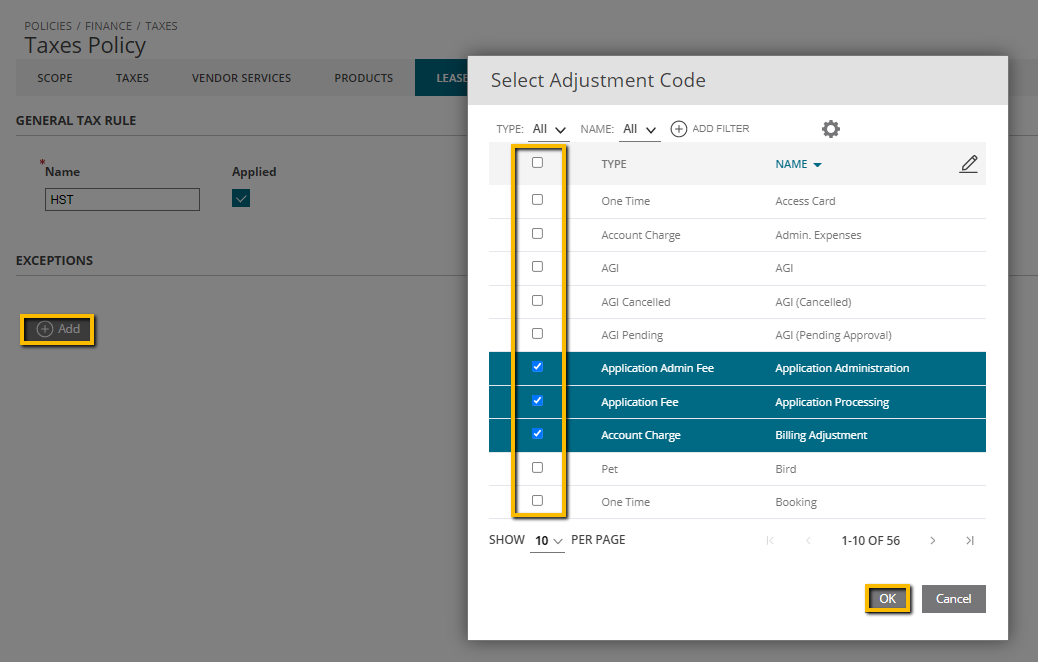Open the Show per page dropdown
The image size is (1038, 662).
[547, 541]
